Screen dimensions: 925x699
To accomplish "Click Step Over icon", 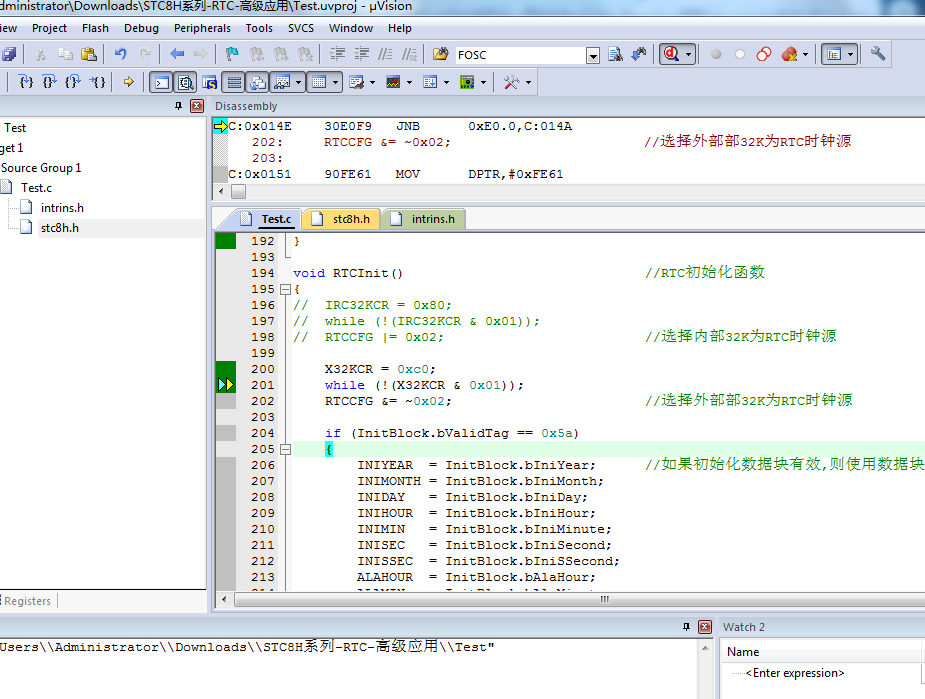I will coord(50,82).
